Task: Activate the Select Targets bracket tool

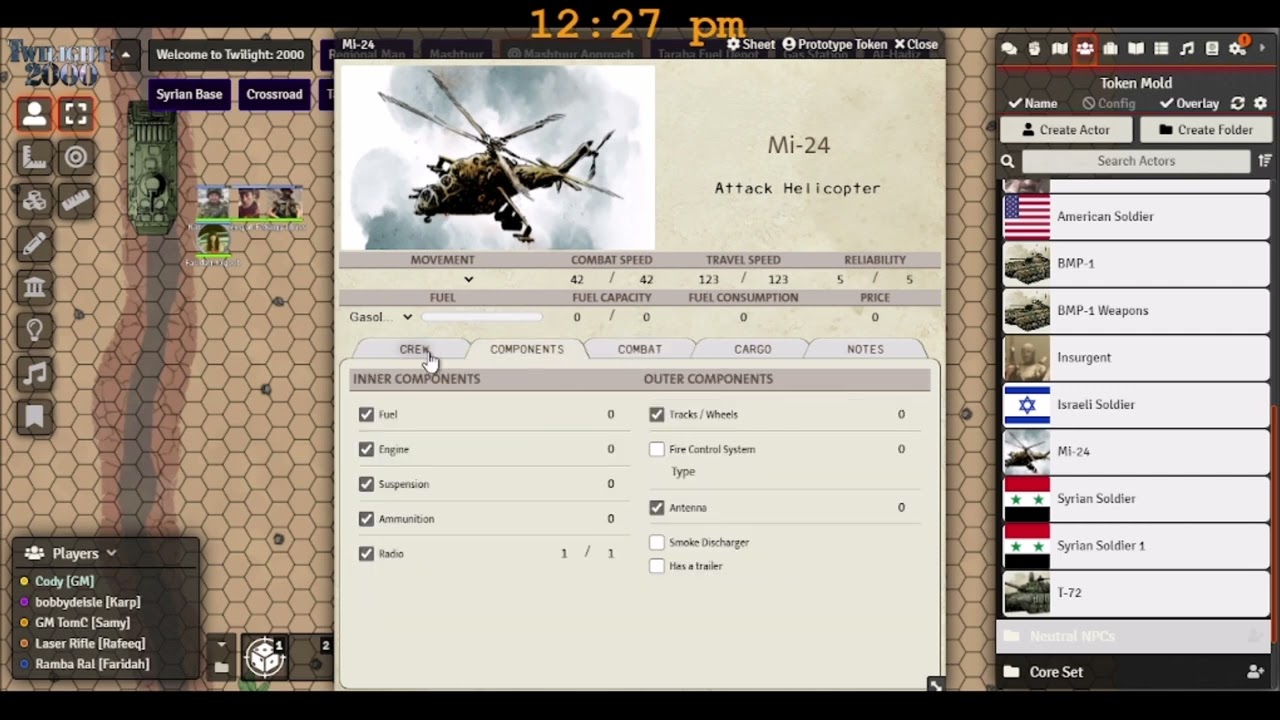Action: 76,114
